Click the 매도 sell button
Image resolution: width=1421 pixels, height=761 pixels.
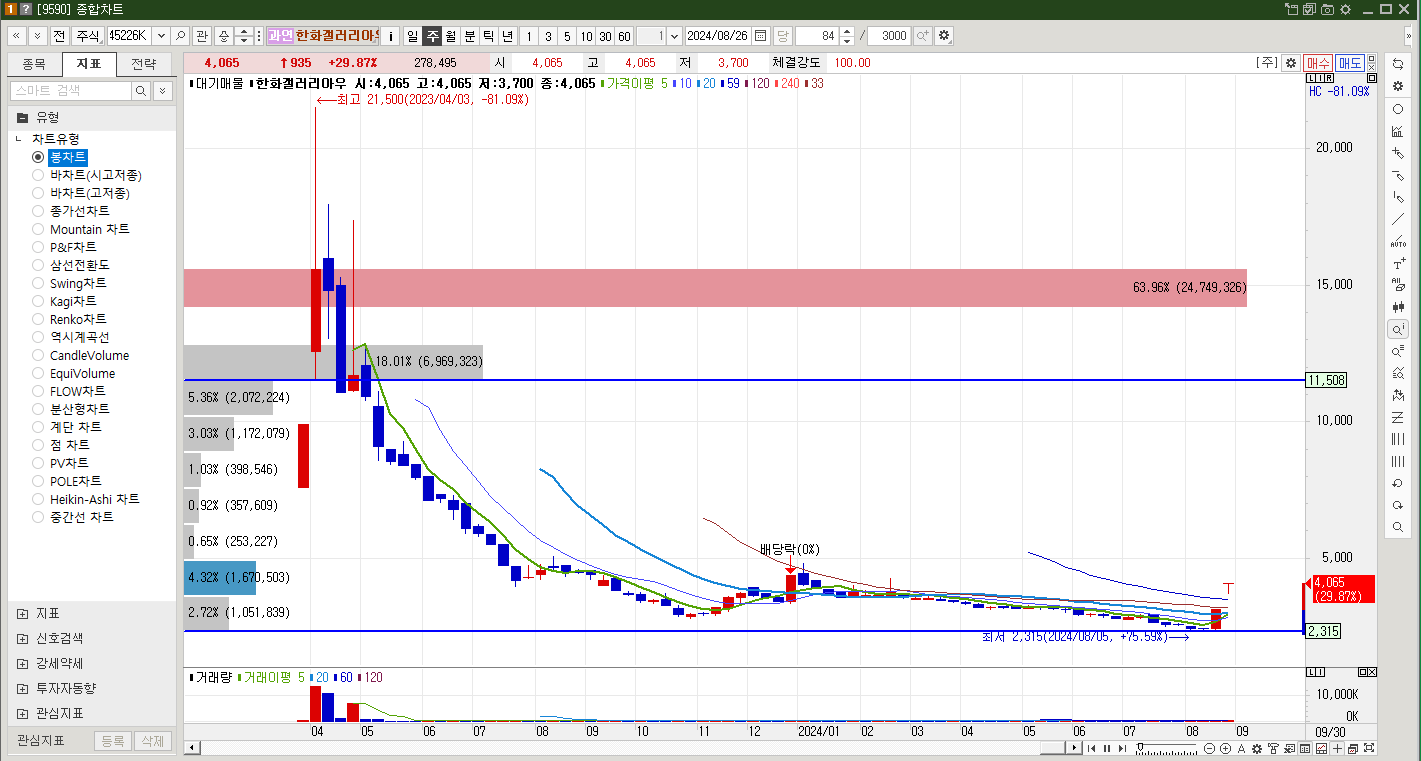[1350, 62]
